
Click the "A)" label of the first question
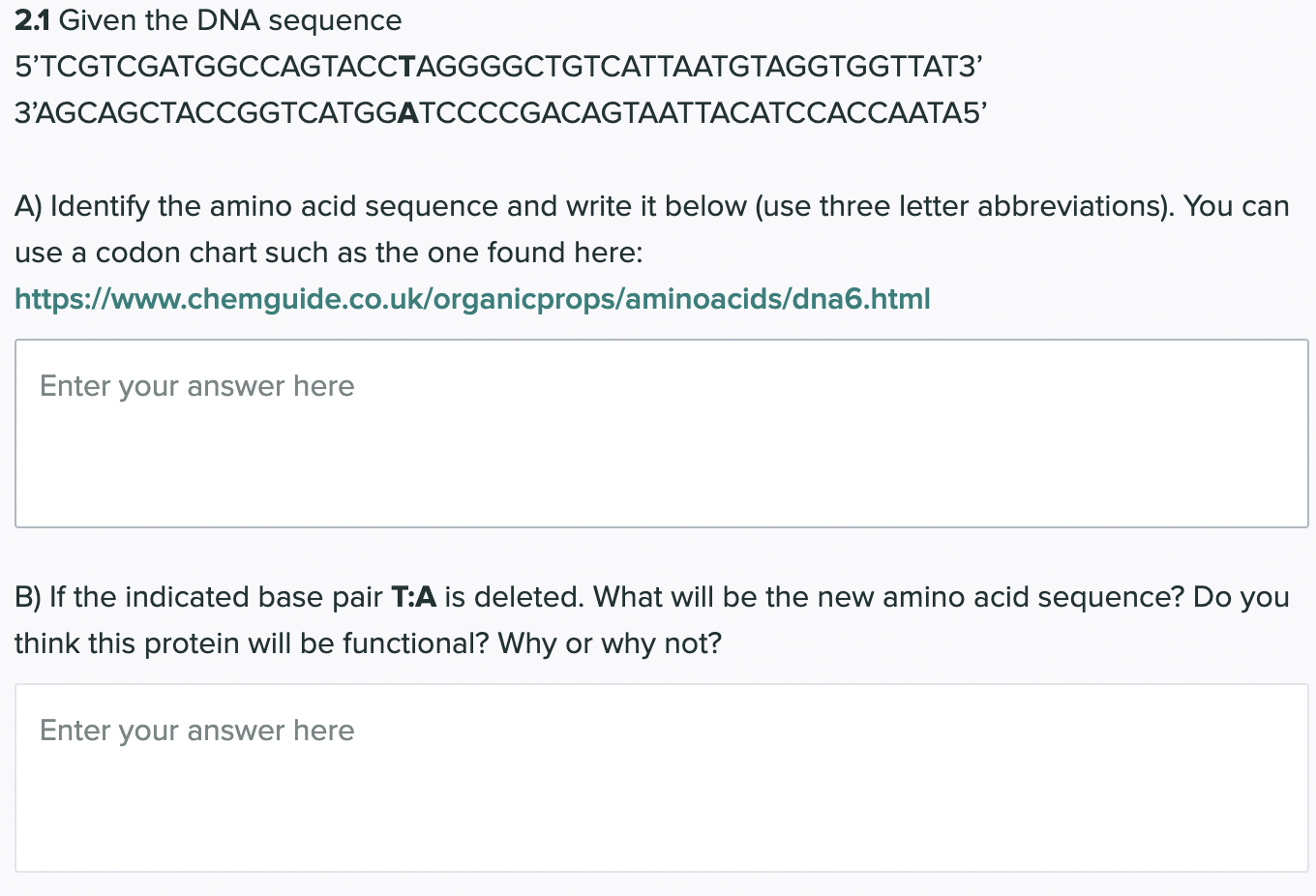tap(28, 206)
